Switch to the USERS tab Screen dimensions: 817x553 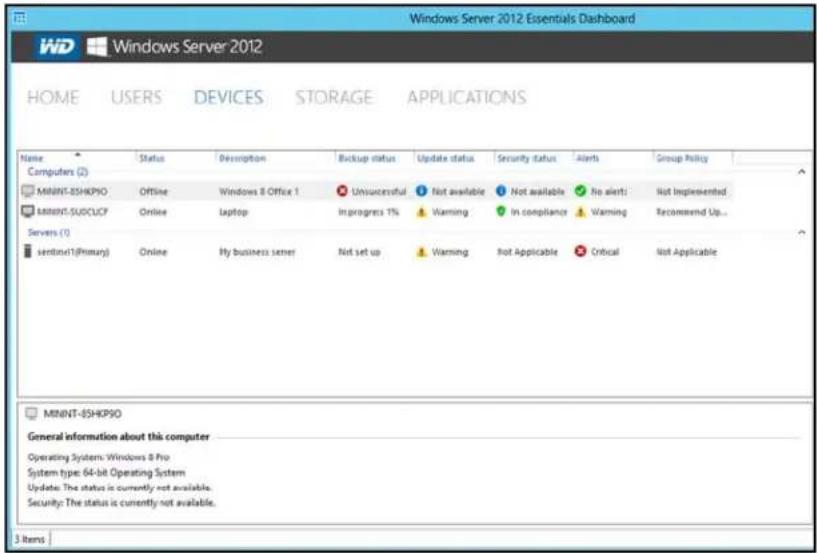pos(136,97)
